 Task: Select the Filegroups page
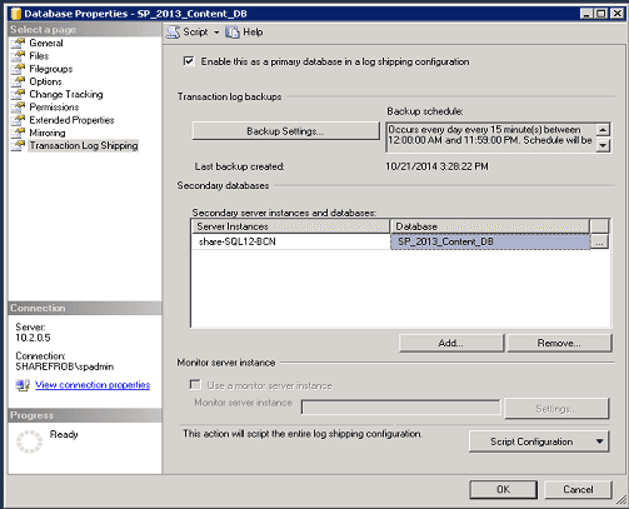[x=51, y=69]
